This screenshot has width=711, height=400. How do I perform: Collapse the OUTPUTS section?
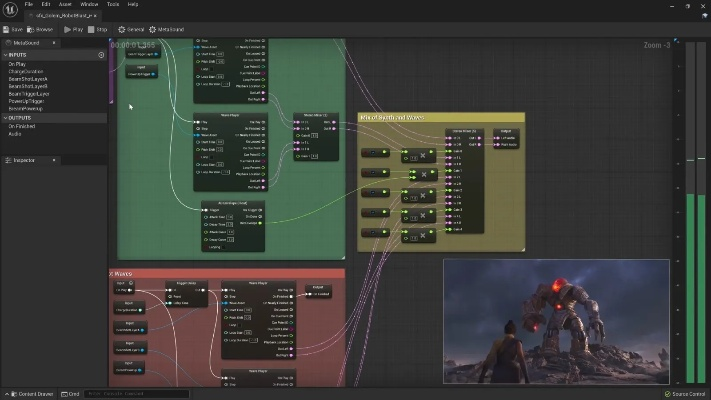click(x=5, y=118)
